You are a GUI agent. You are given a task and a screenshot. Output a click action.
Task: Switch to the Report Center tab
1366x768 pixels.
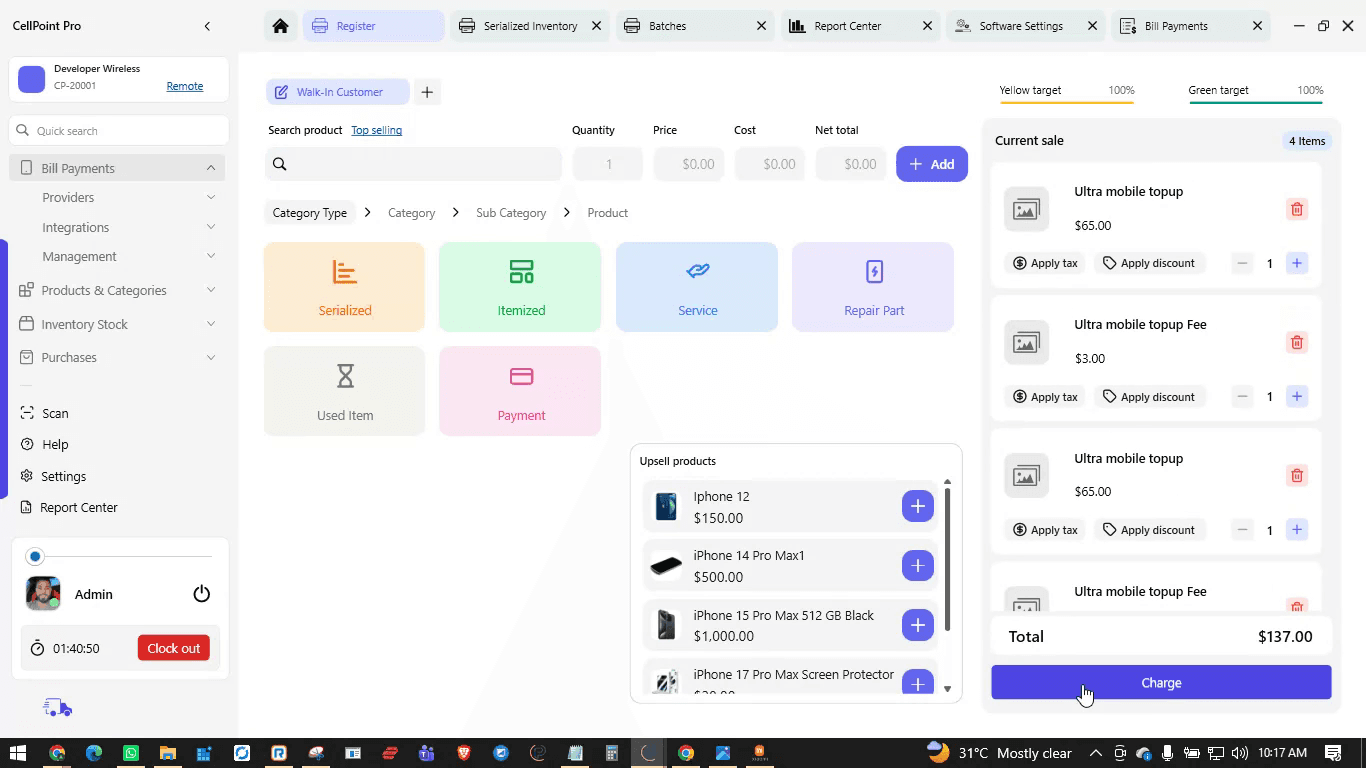860,26
